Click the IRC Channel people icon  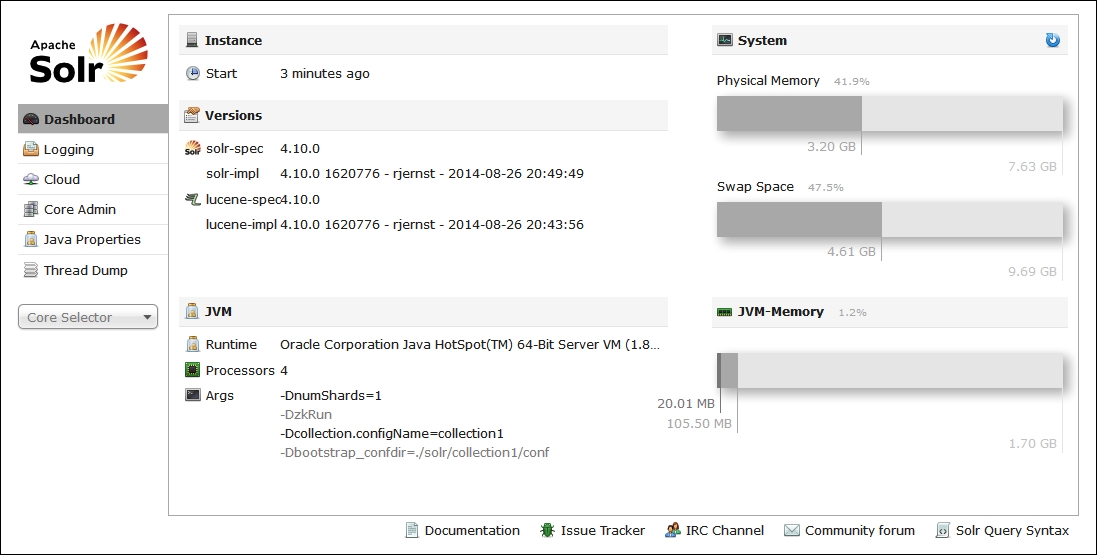672,531
